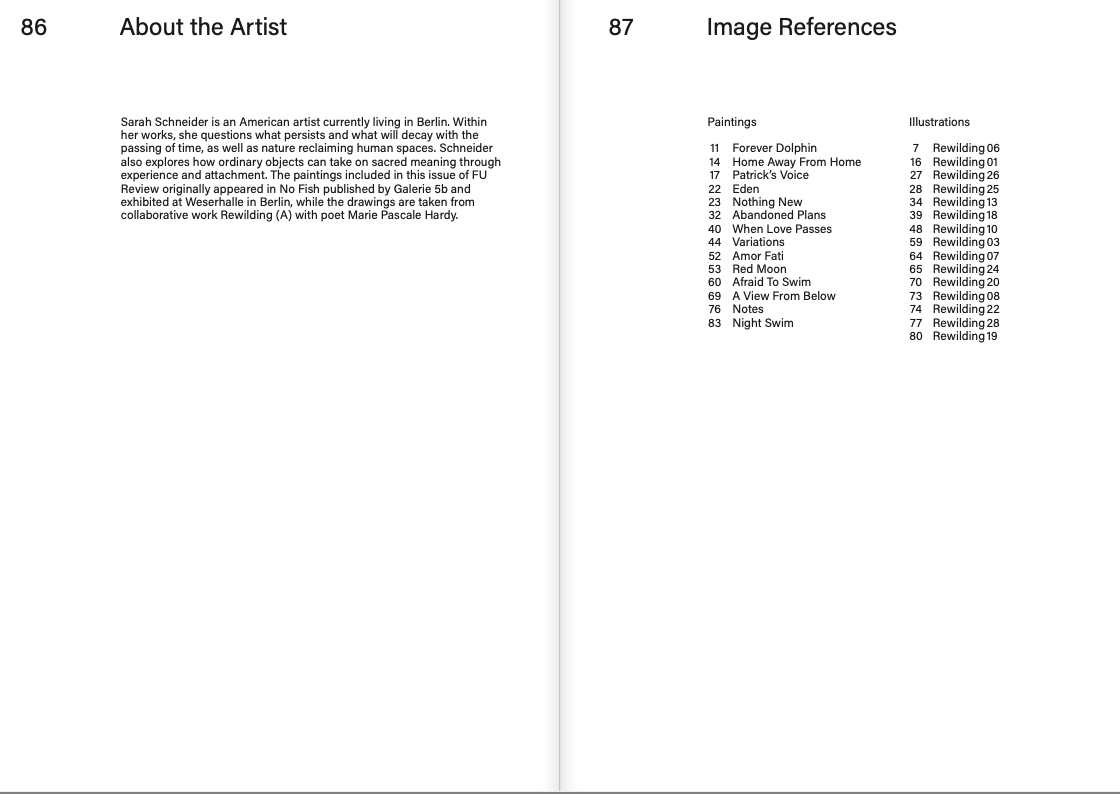Click the 'Rewilding 28' illustration entry

point(966,323)
